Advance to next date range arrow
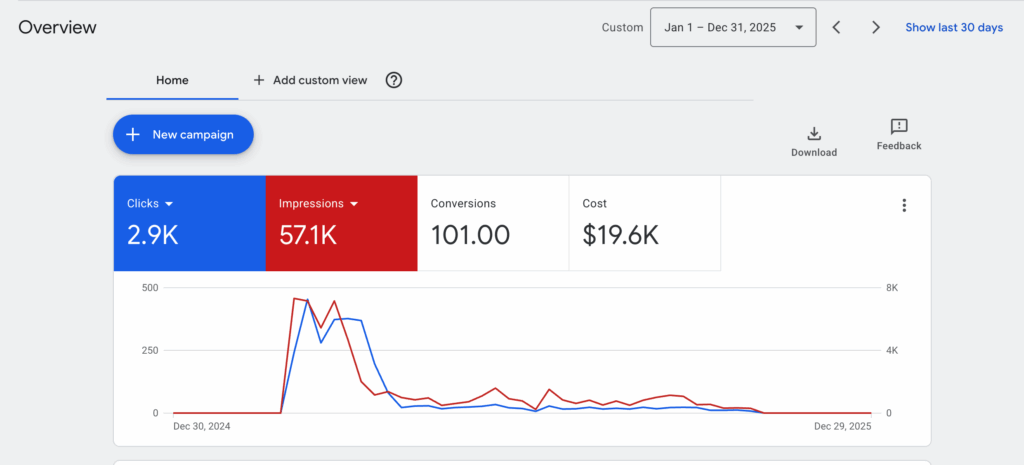The height and width of the screenshot is (465, 1024). [876, 27]
